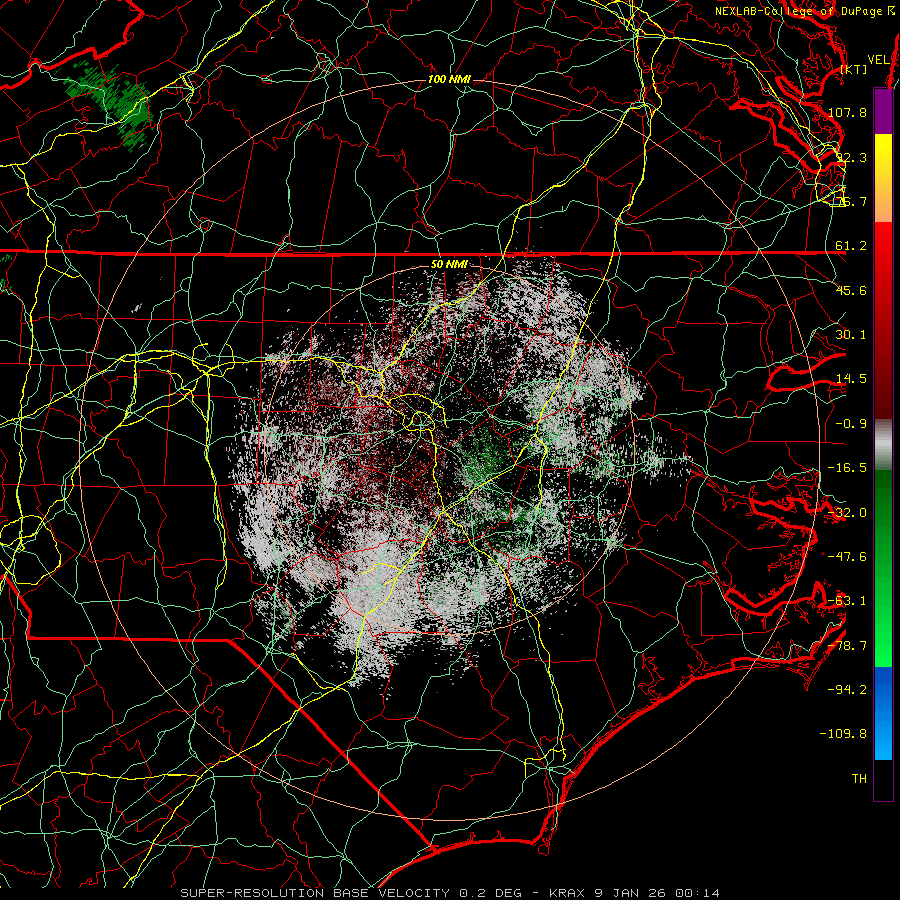Select the -0.9 velocity scale label
900x900 pixels.
[x=851, y=424]
